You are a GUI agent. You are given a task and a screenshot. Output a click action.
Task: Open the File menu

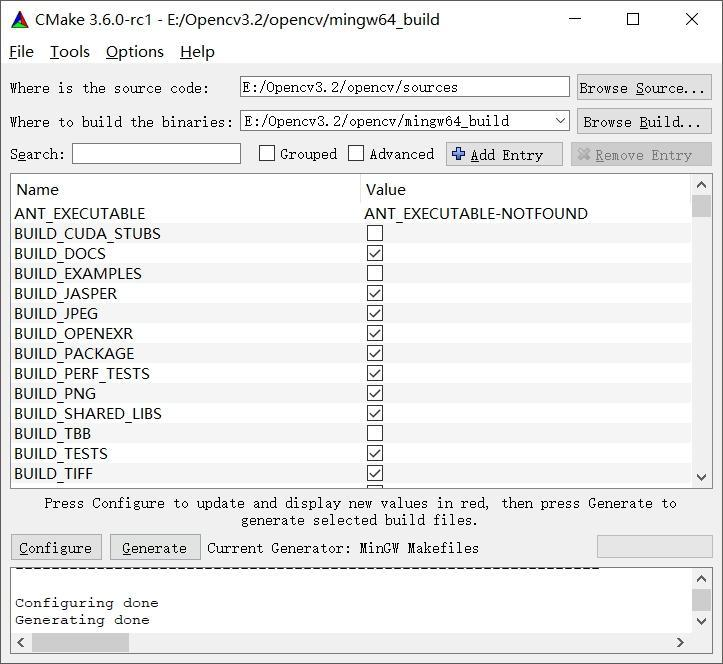pos(21,52)
